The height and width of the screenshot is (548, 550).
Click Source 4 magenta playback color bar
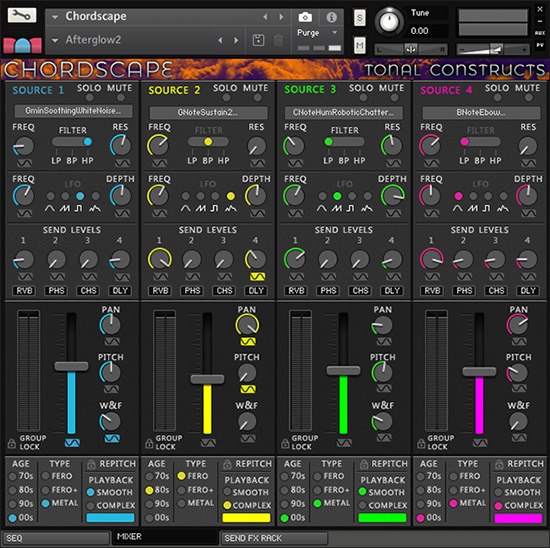pos(518,518)
